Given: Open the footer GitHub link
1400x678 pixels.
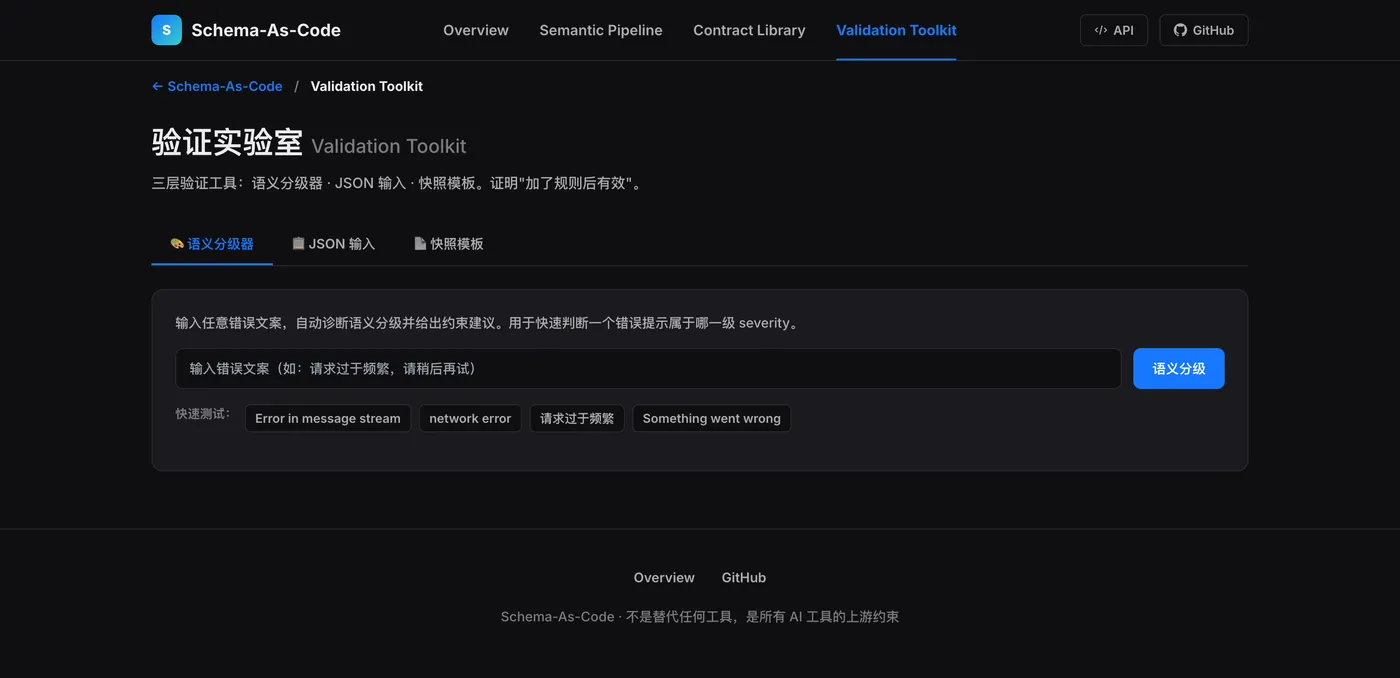Looking at the screenshot, I should [744, 577].
